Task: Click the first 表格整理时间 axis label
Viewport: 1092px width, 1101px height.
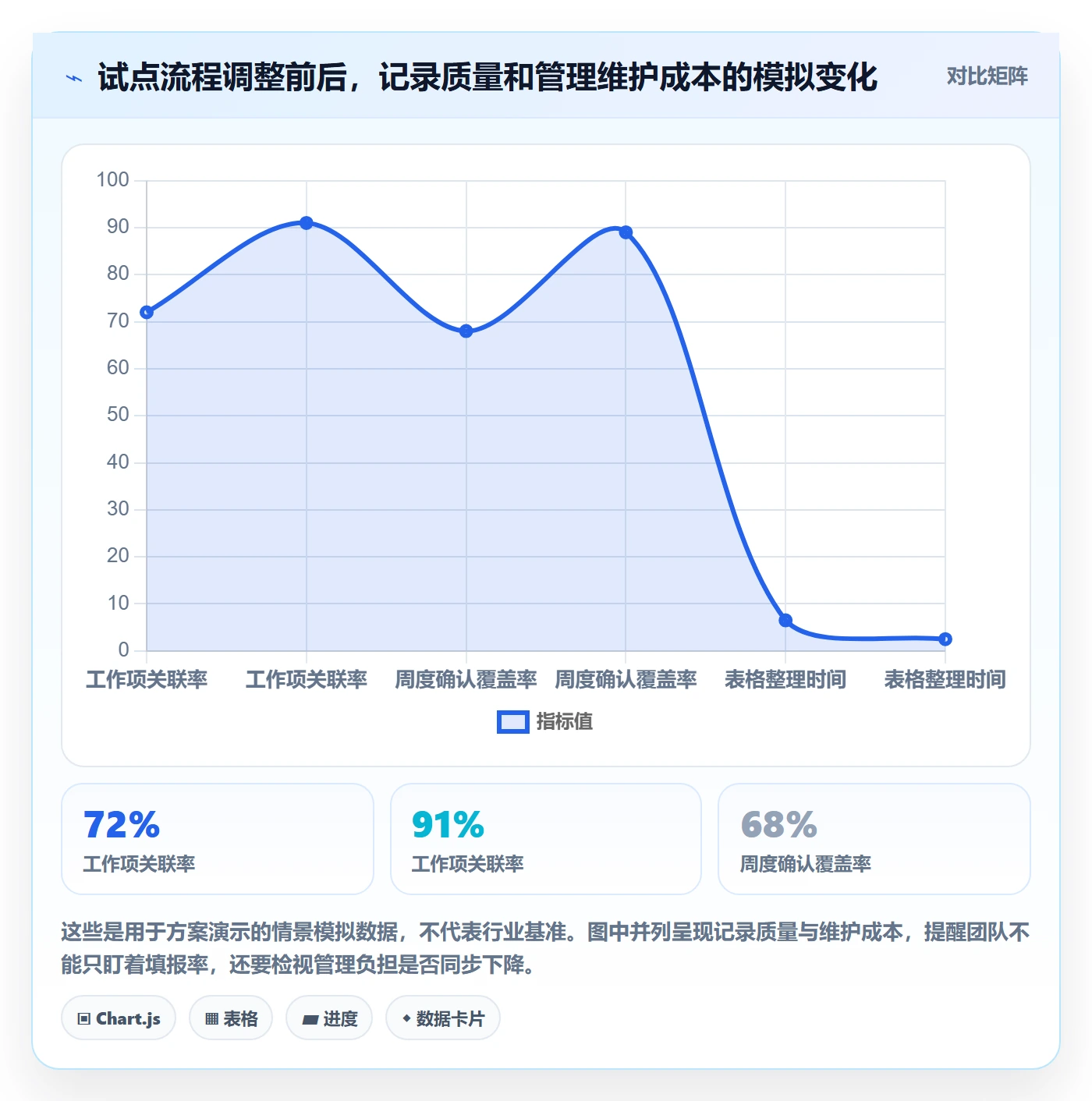Action: [785, 680]
